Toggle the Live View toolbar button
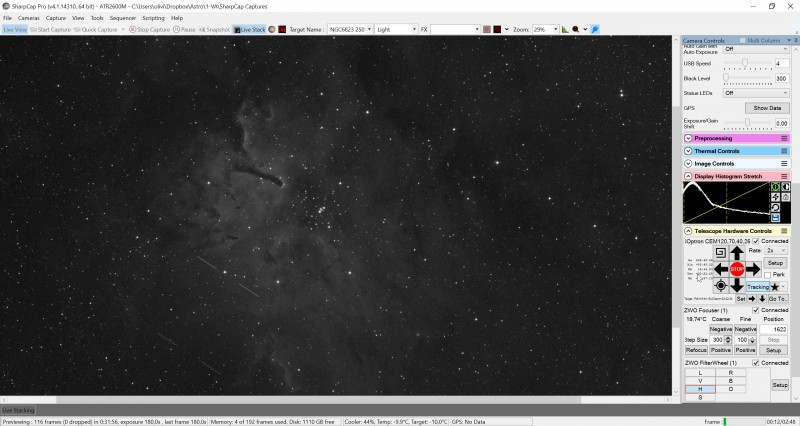The image size is (800, 426). [15, 30]
